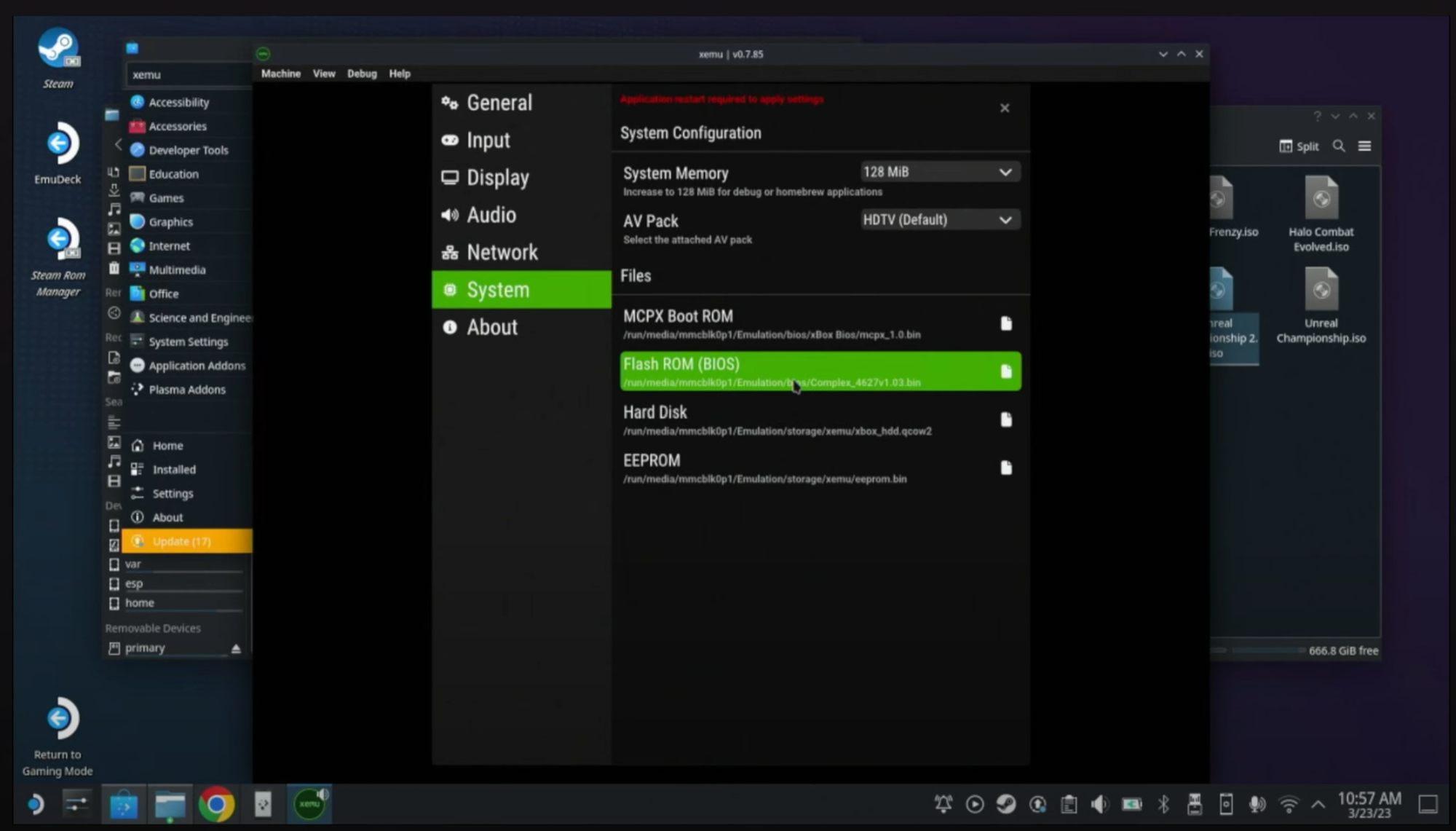
Task: Open Wi-Fi networks in system tray
Action: (x=1289, y=804)
